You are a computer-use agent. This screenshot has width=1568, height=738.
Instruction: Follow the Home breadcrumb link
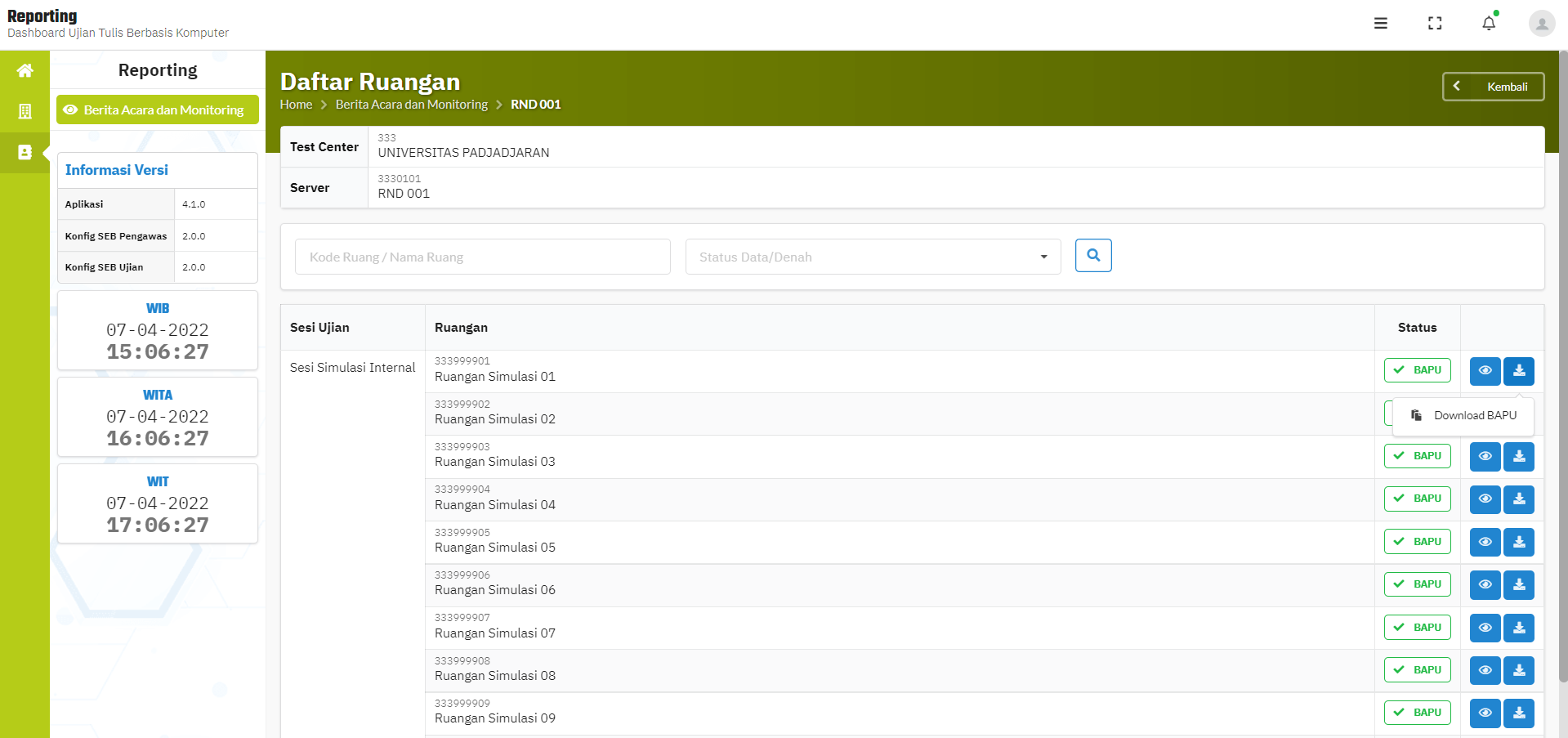[296, 105]
